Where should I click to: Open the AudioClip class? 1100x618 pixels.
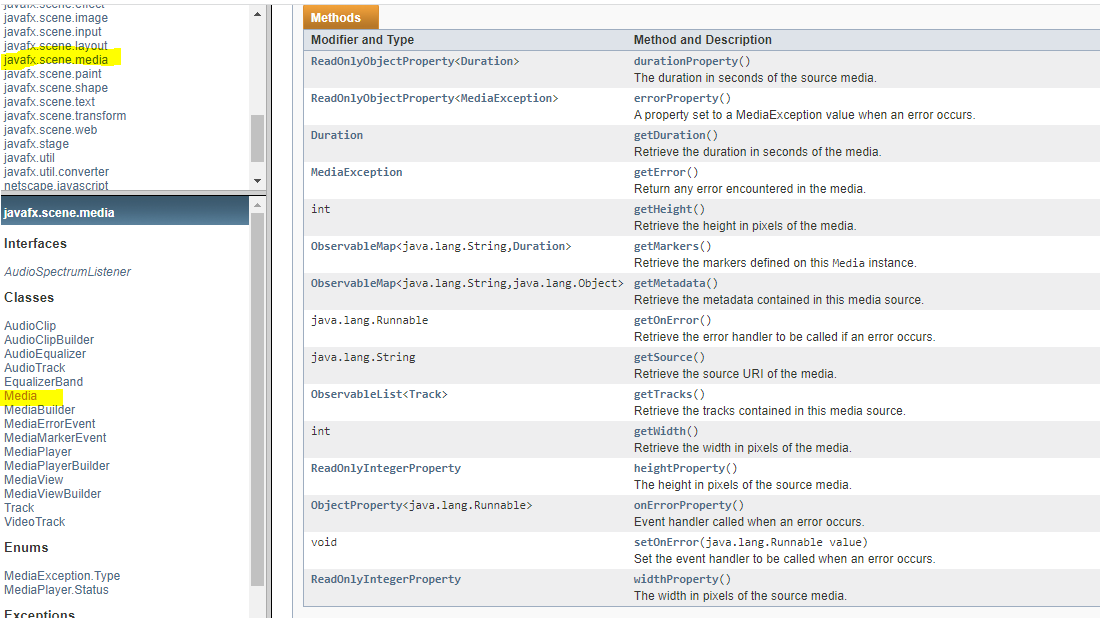(x=30, y=325)
